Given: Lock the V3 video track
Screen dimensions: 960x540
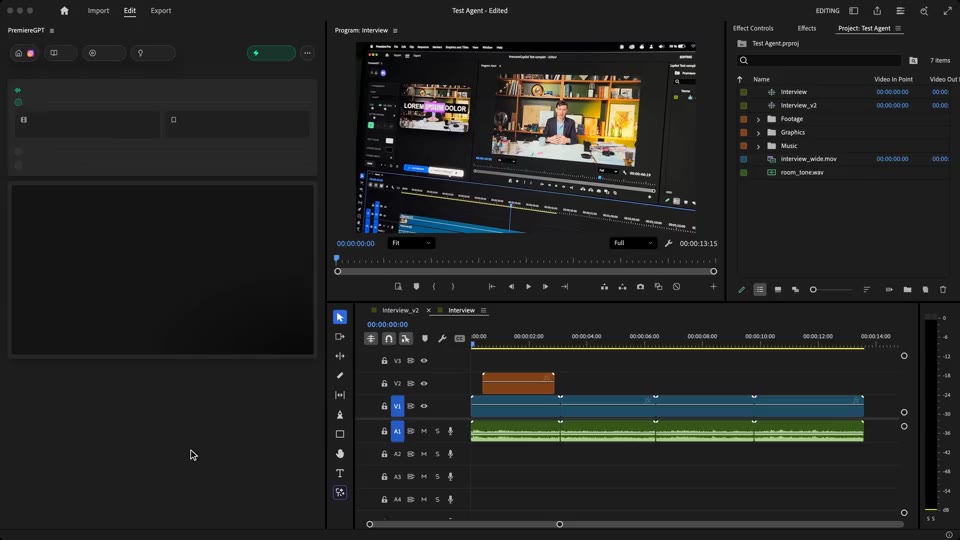Looking at the screenshot, I should tap(384, 361).
